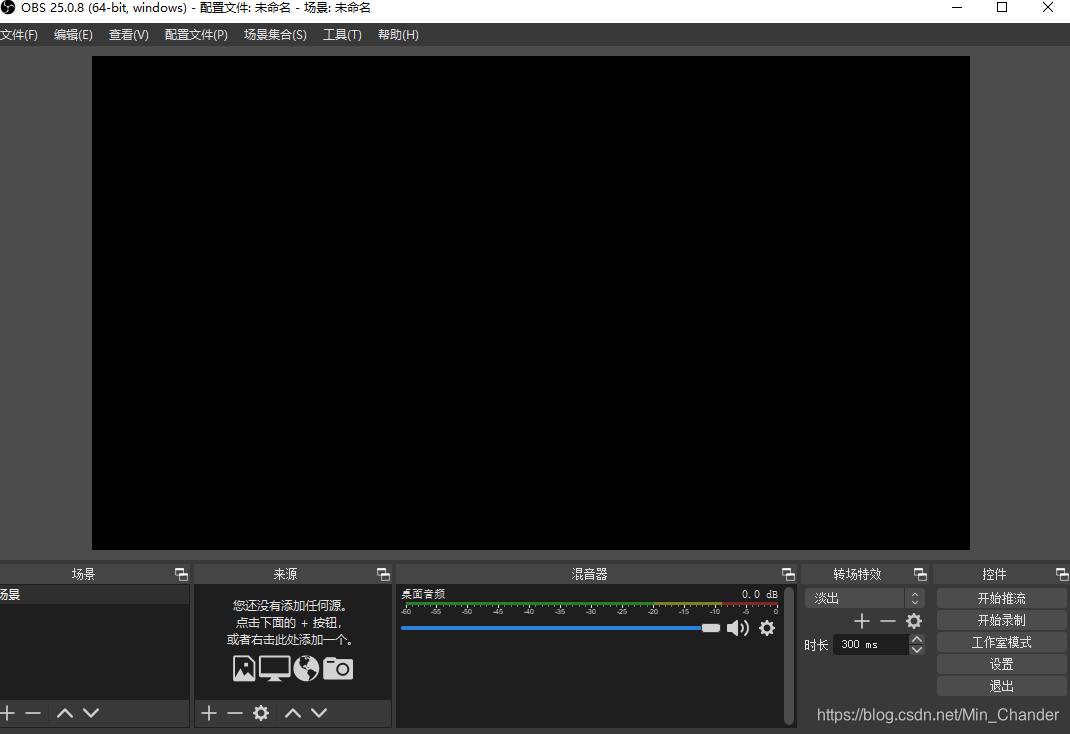
Task: Move source up in the list
Action: (293, 714)
